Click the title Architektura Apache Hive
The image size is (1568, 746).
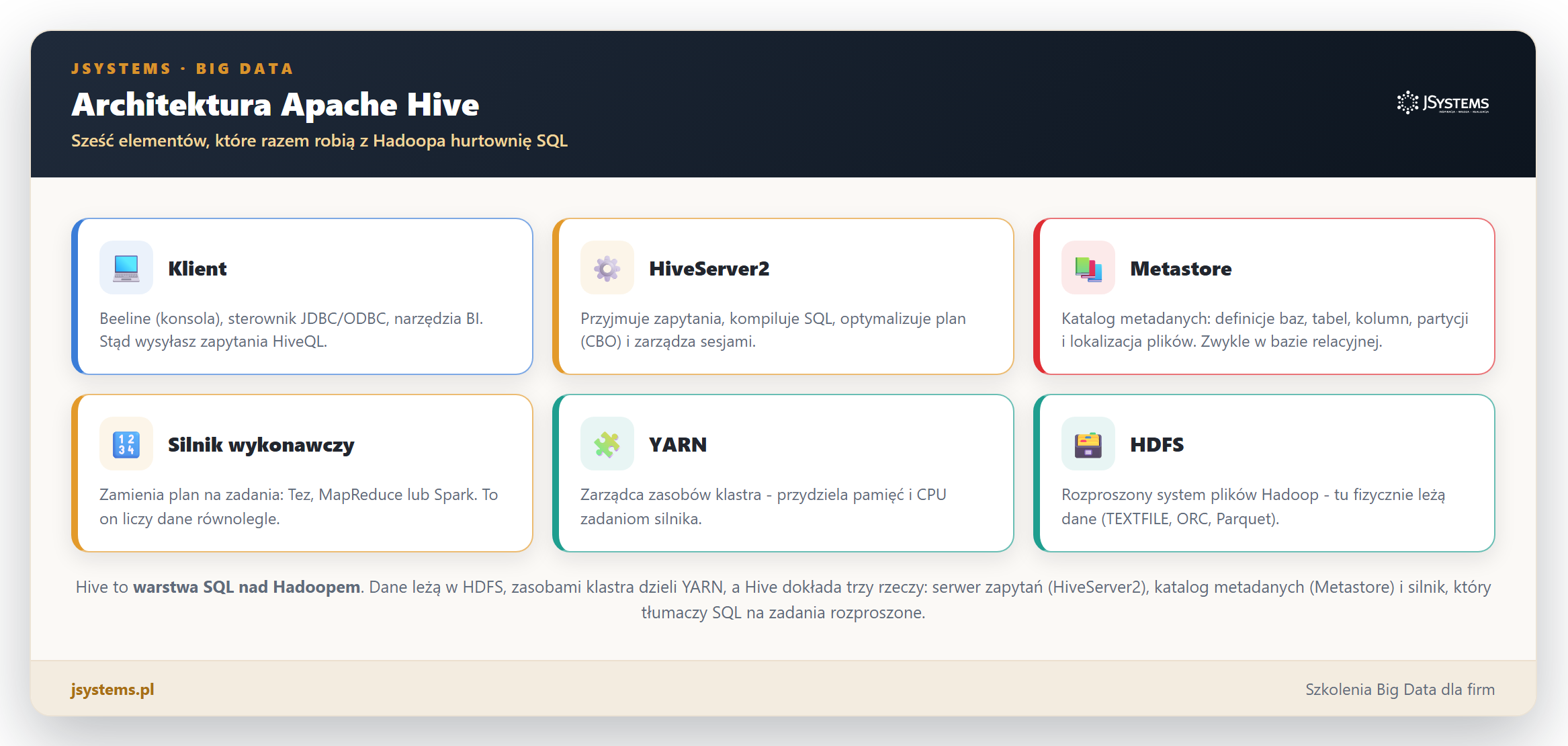pos(275,105)
